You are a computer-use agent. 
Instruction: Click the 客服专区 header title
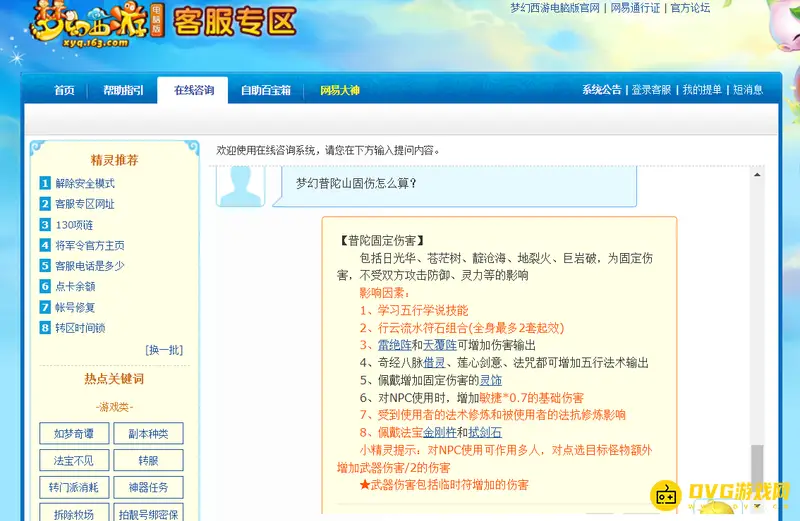coord(235,22)
